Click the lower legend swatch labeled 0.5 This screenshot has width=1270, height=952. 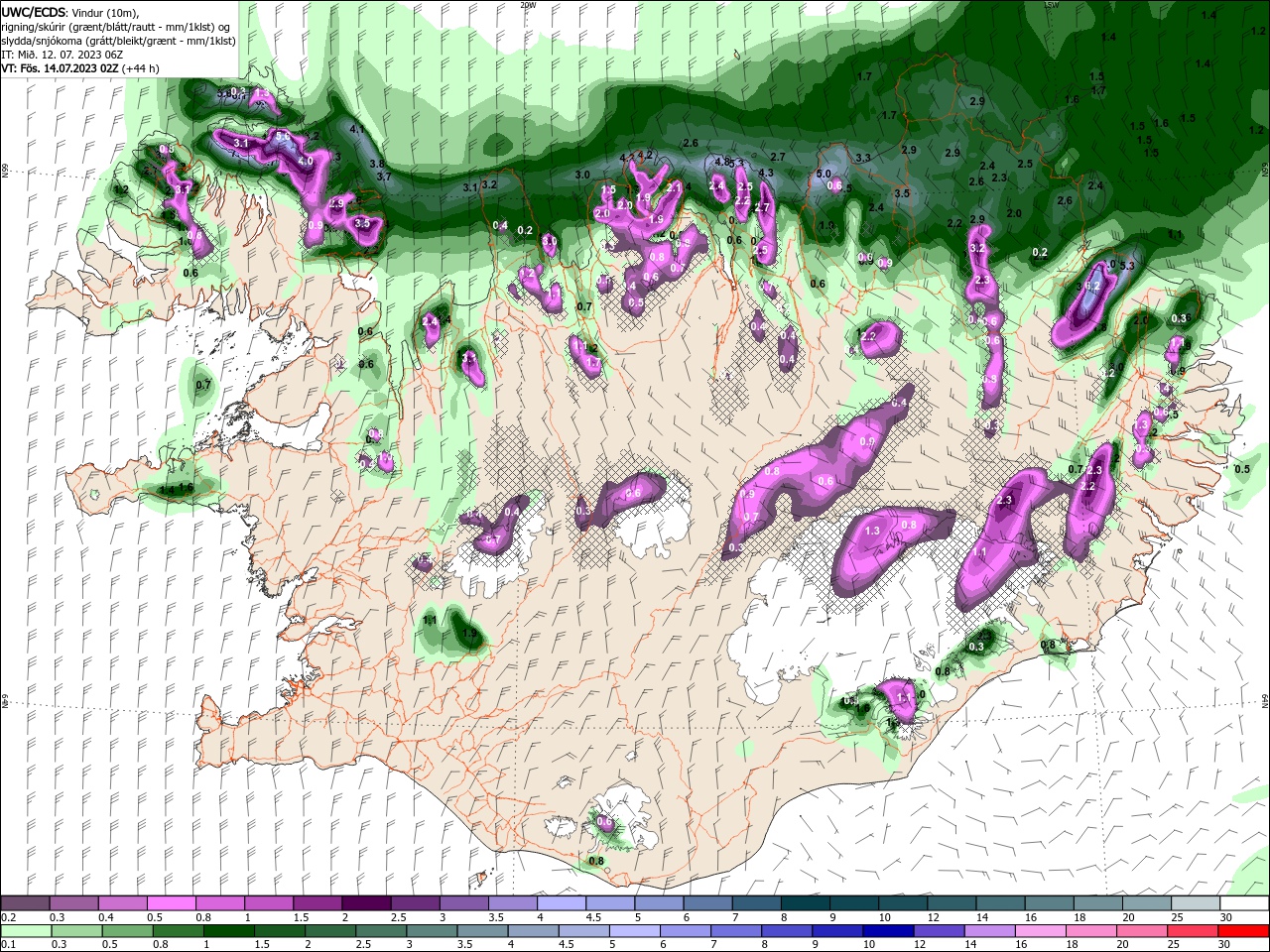point(127,931)
